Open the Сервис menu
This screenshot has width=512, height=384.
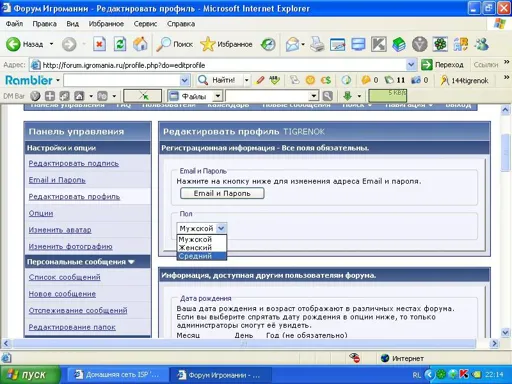pyautogui.click(x=145, y=24)
